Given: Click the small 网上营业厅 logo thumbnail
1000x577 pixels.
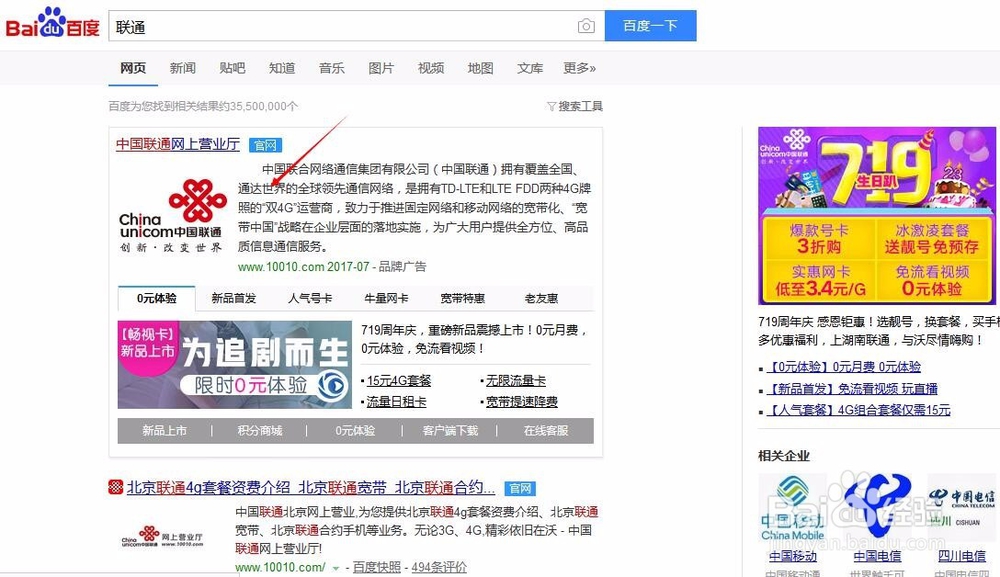Looking at the screenshot, I should [162, 537].
